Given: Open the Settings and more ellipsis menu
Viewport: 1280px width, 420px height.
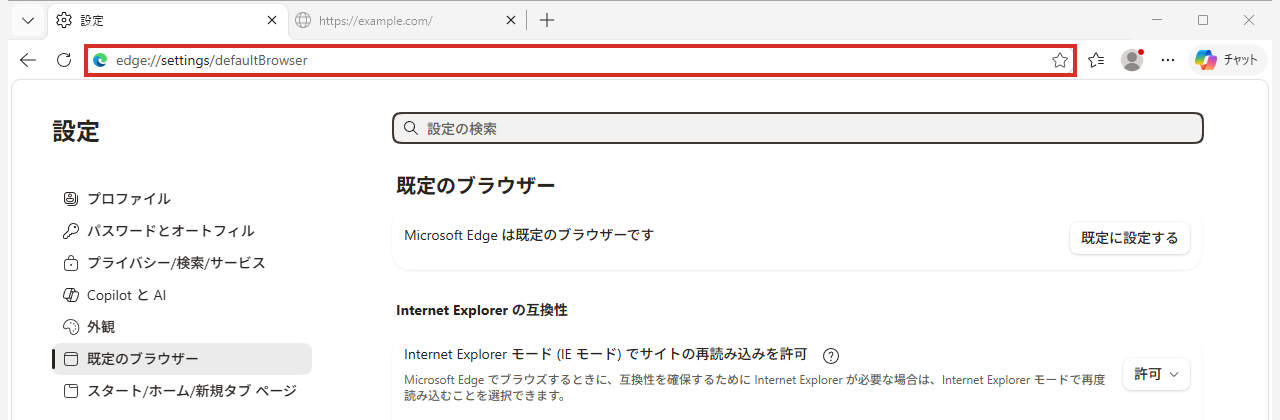Looking at the screenshot, I should (1168, 60).
